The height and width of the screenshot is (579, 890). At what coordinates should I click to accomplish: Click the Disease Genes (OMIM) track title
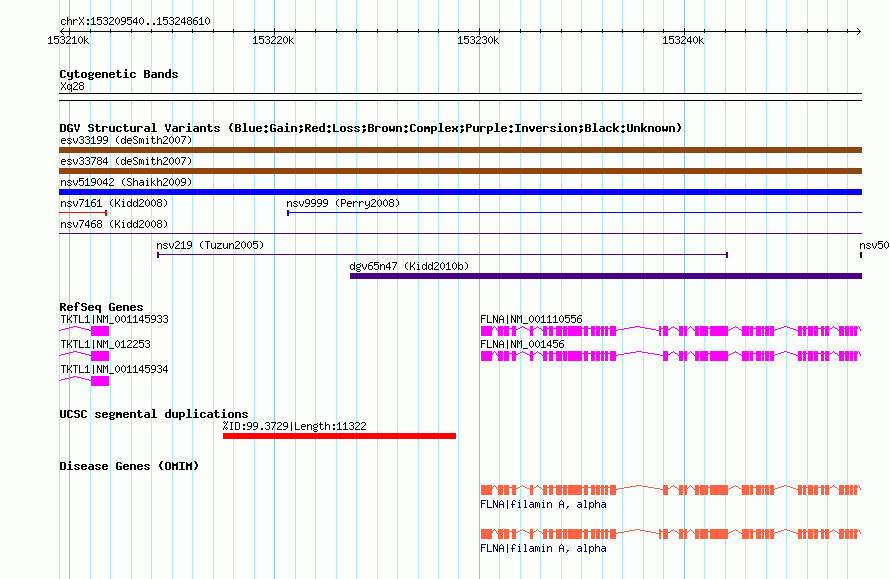pyautogui.click(x=129, y=466)
